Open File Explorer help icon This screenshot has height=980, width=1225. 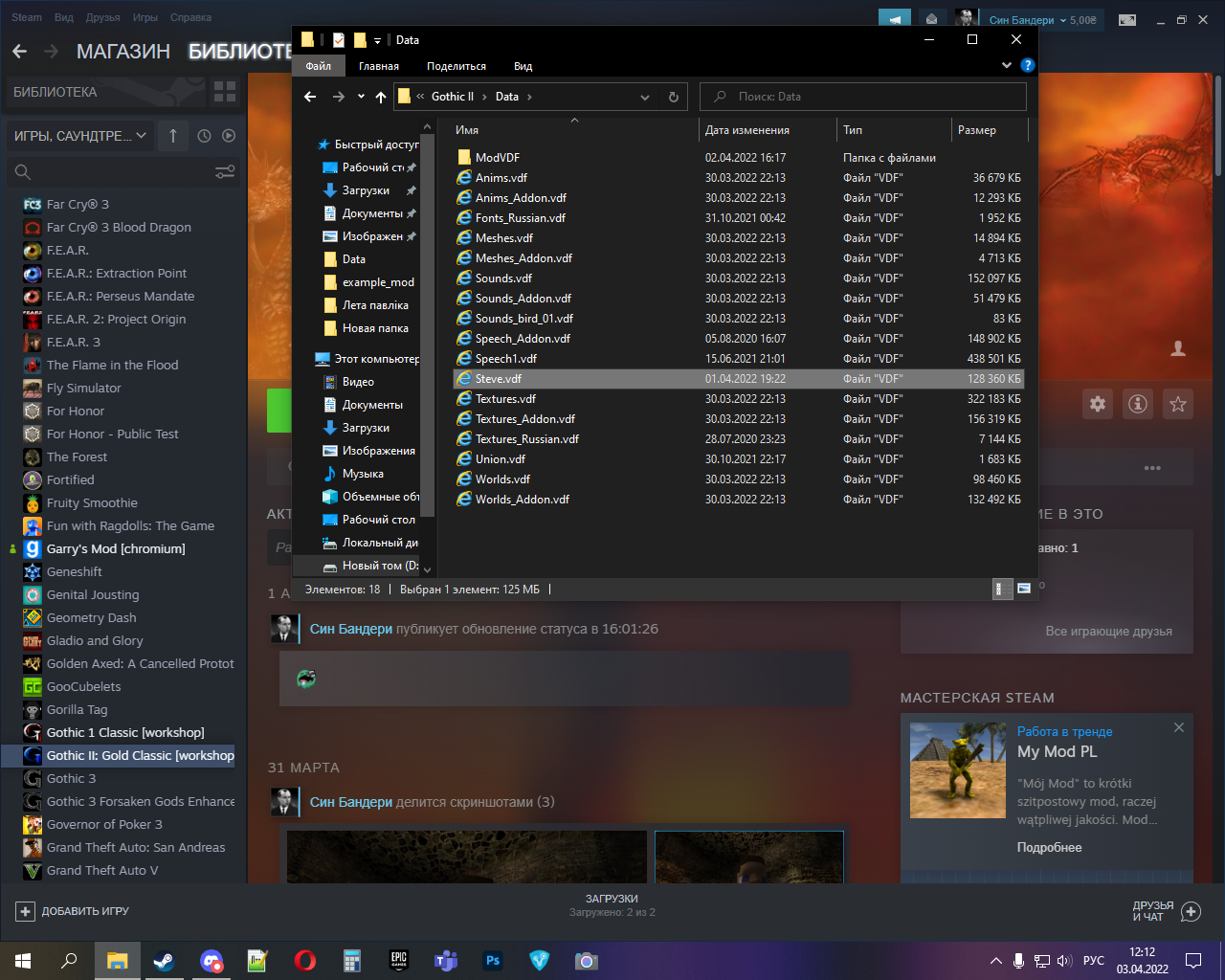point(1028,65)
